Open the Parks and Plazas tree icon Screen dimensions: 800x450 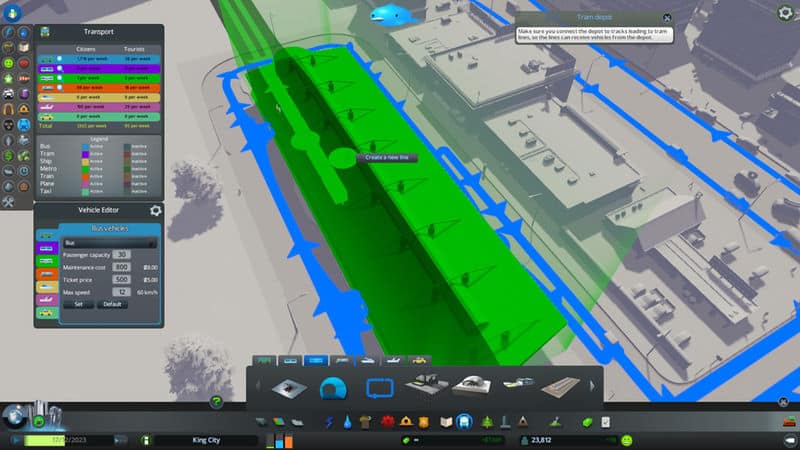(486, 421)
